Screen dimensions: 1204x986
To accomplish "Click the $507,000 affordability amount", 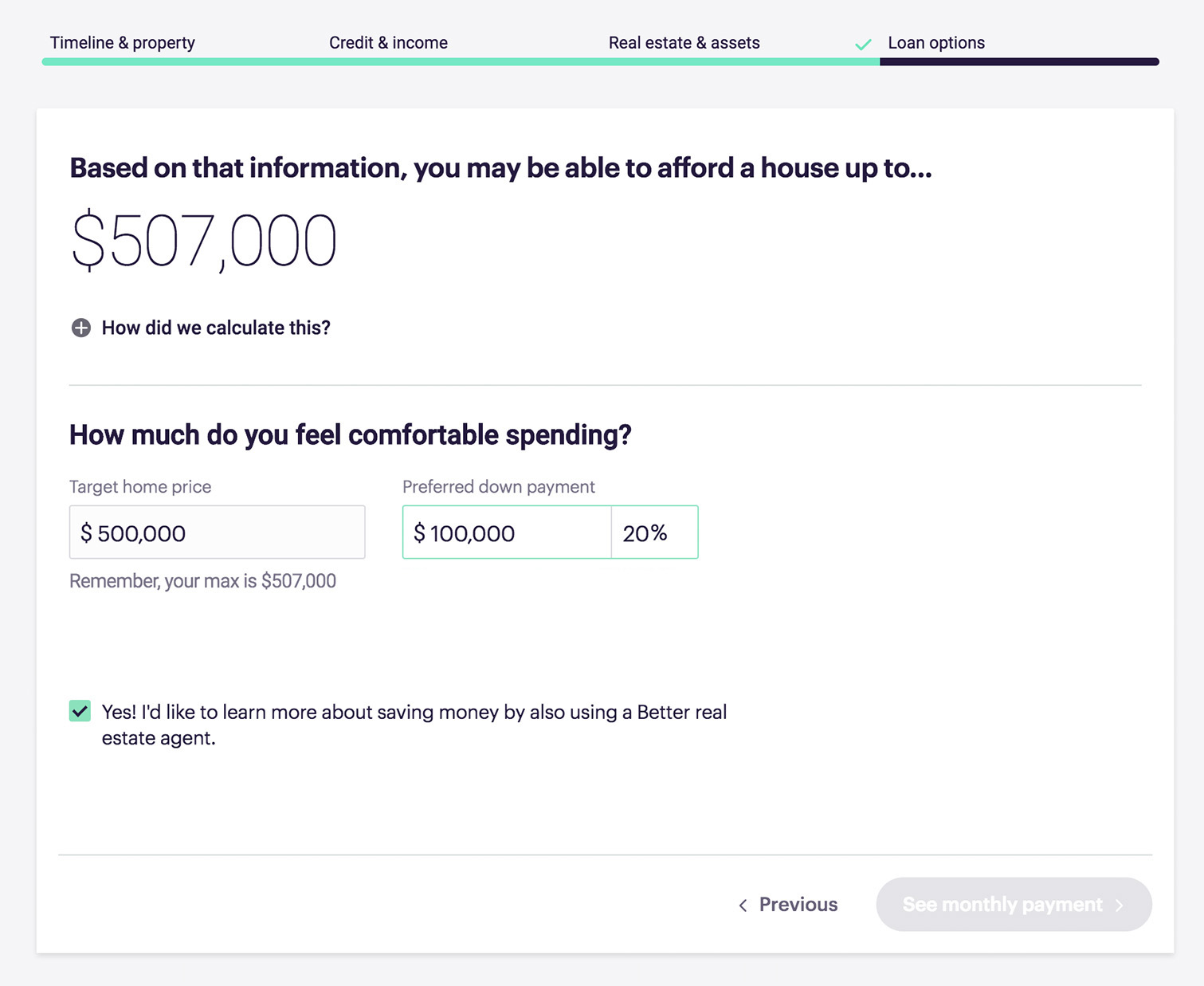I will click(204, 241).
